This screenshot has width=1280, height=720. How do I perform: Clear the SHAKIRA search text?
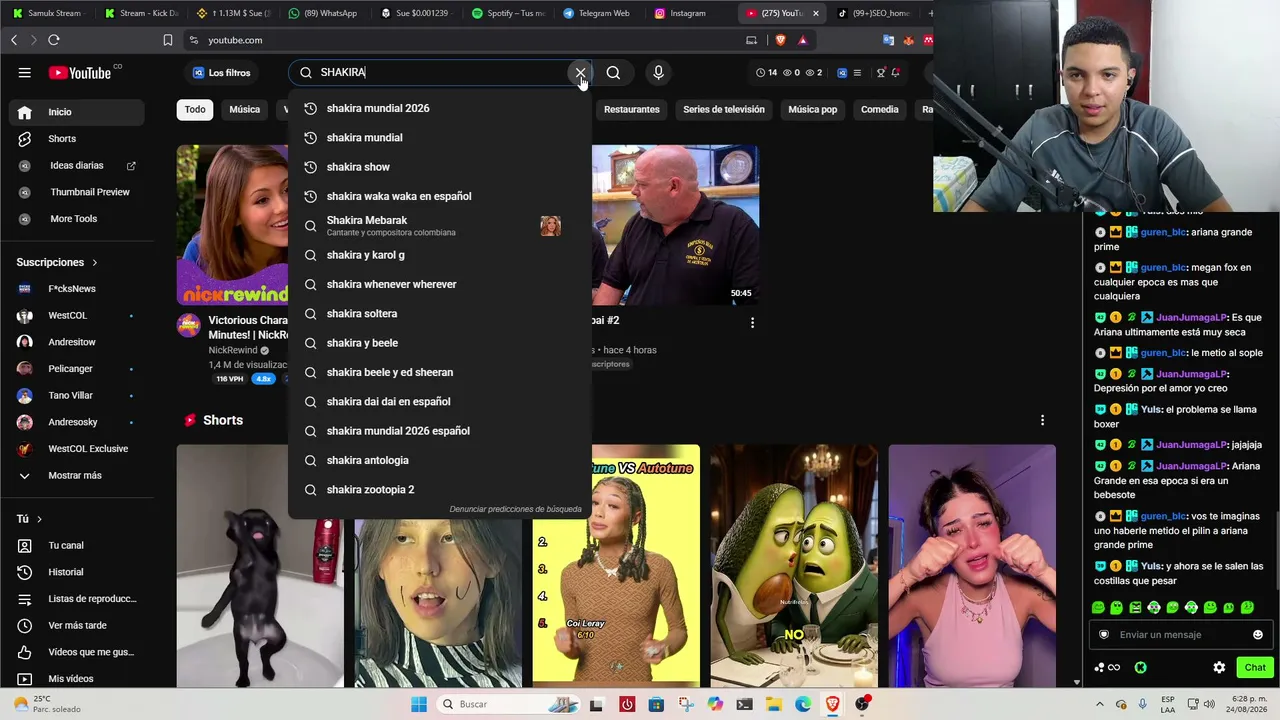click(x=580, y=72)
